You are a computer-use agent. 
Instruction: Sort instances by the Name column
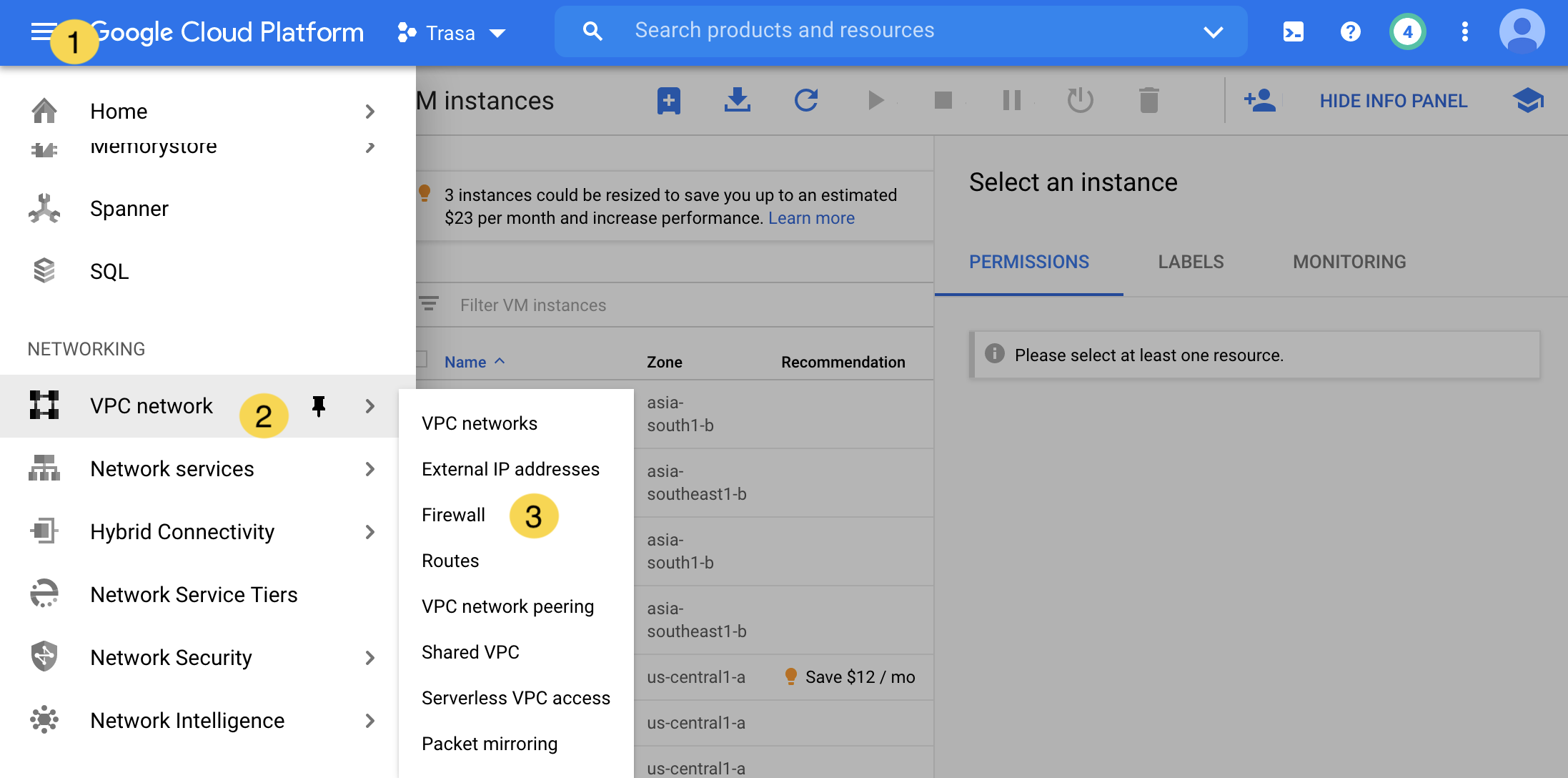[x=465, y=361]
